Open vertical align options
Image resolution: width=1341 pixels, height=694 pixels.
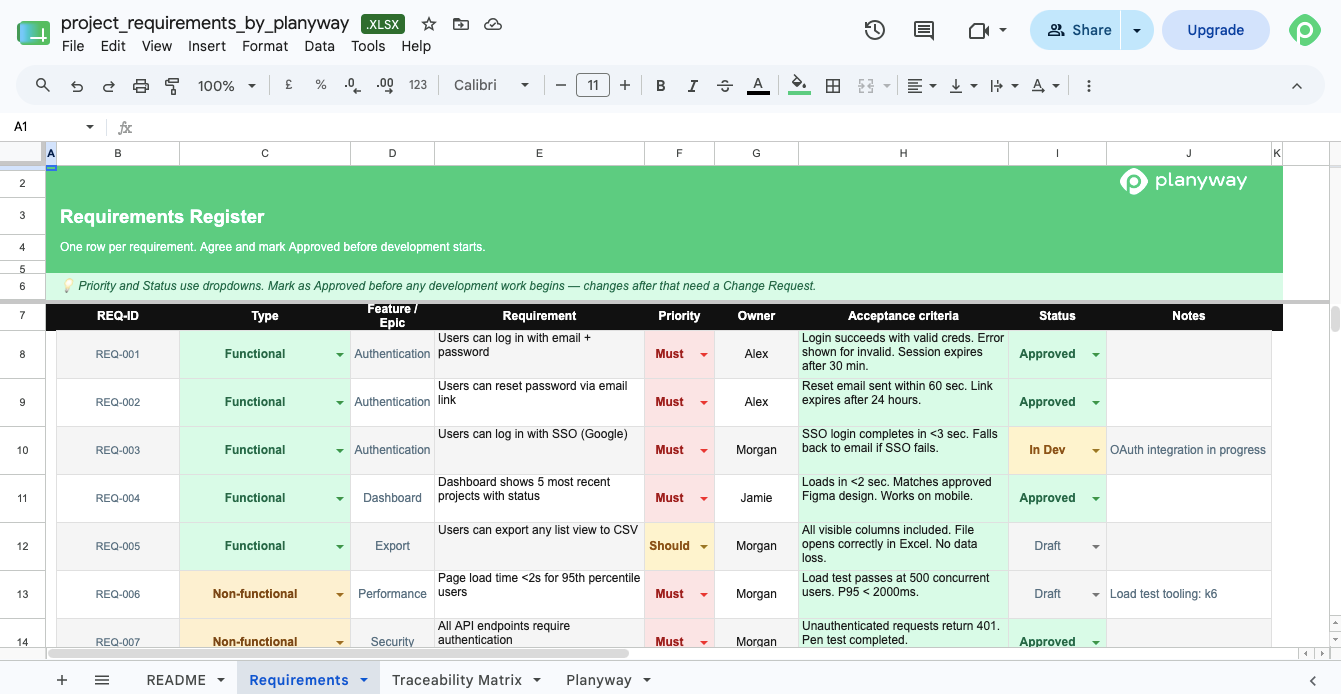(962, 86)
